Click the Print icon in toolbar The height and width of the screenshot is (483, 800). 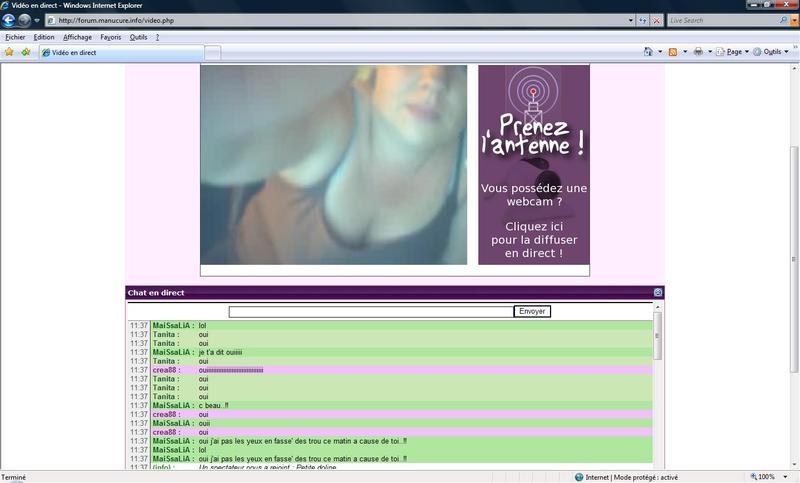[698, 52]
